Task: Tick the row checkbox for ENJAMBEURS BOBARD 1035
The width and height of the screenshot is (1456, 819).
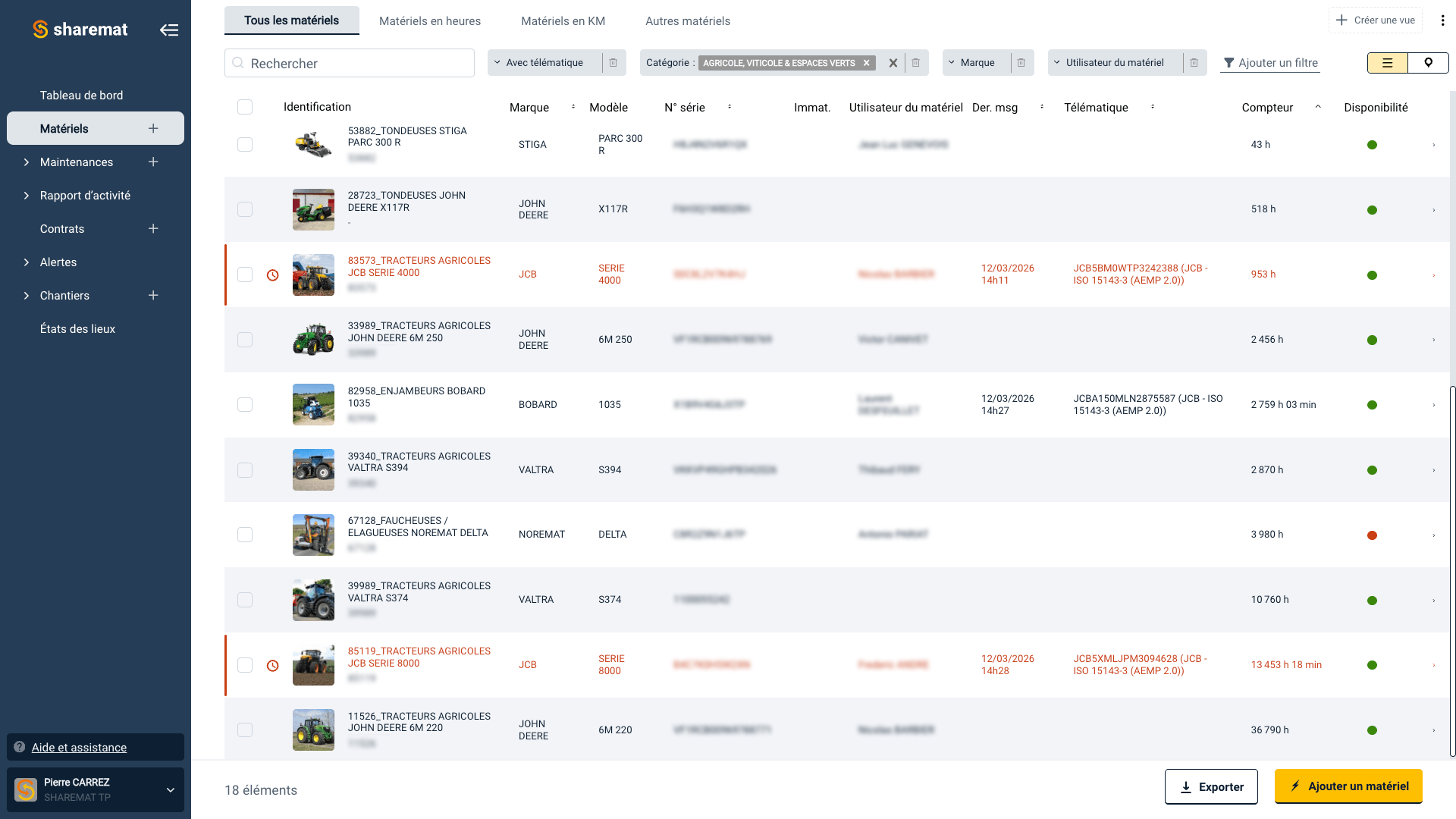Action: [x=245, y=404]
